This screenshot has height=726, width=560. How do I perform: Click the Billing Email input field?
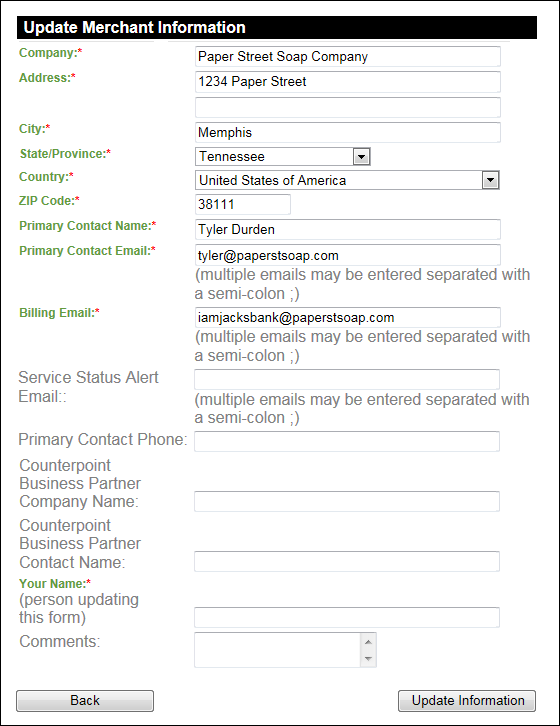pyautogui.click(x=347, y=318)
